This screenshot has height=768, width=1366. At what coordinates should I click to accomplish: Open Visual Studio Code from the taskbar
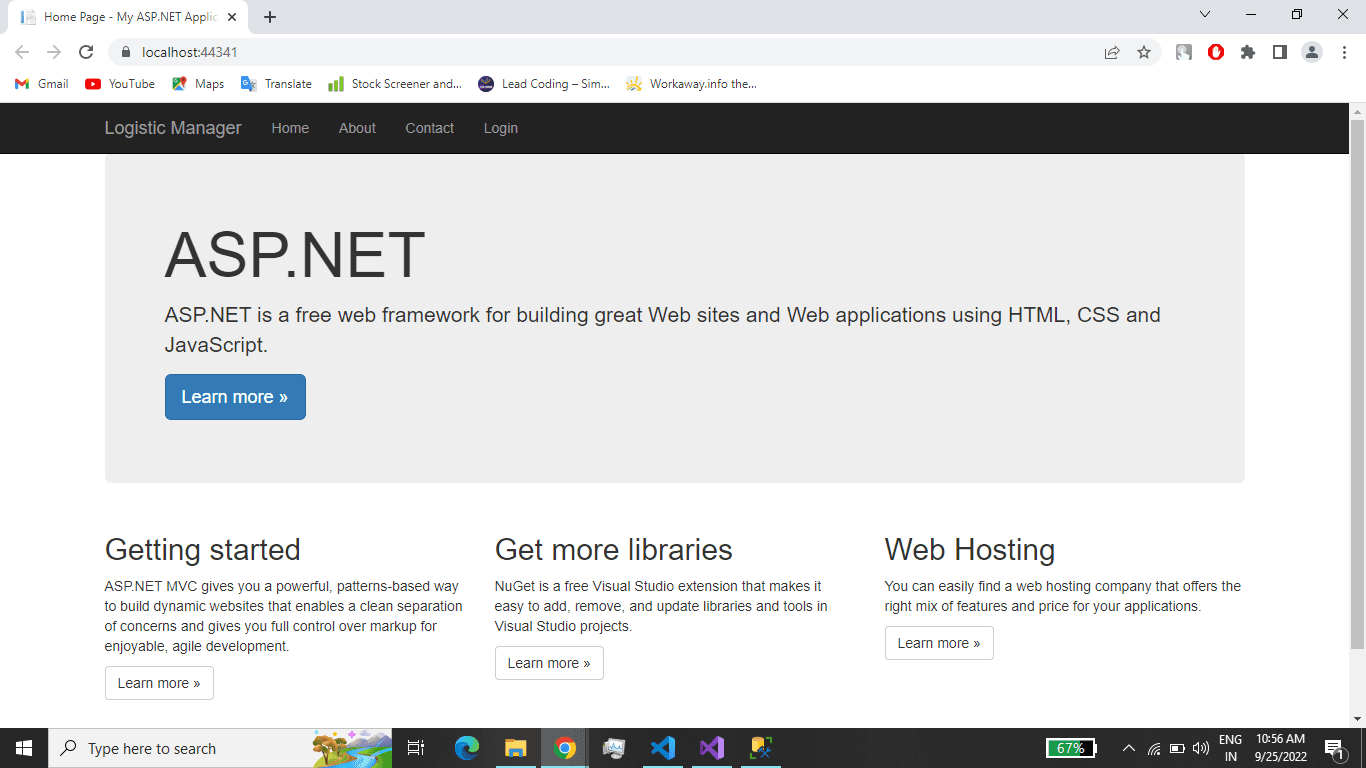pyautogui.click(x=663, y=748)
